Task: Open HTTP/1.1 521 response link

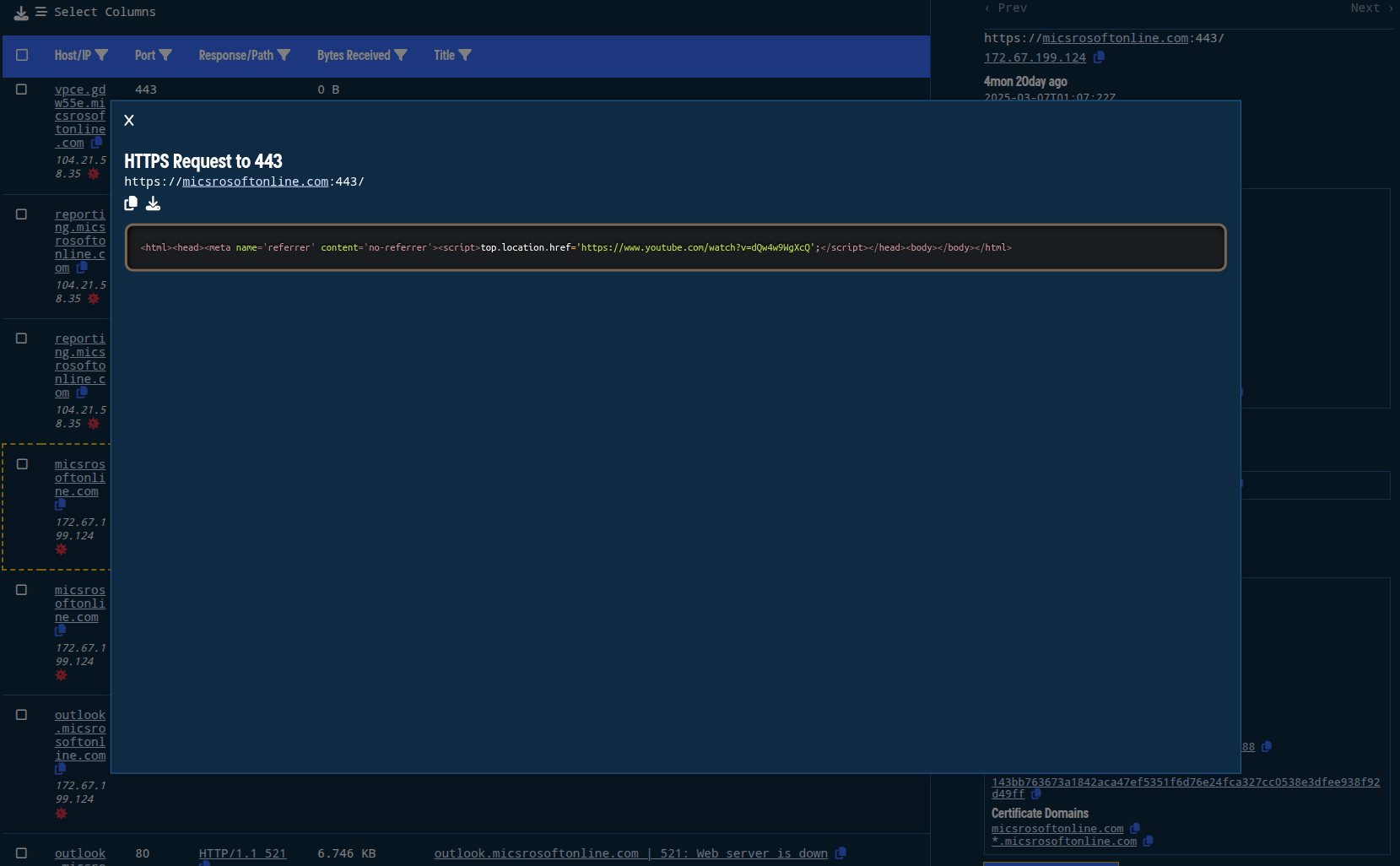Action: click(242, 853)
